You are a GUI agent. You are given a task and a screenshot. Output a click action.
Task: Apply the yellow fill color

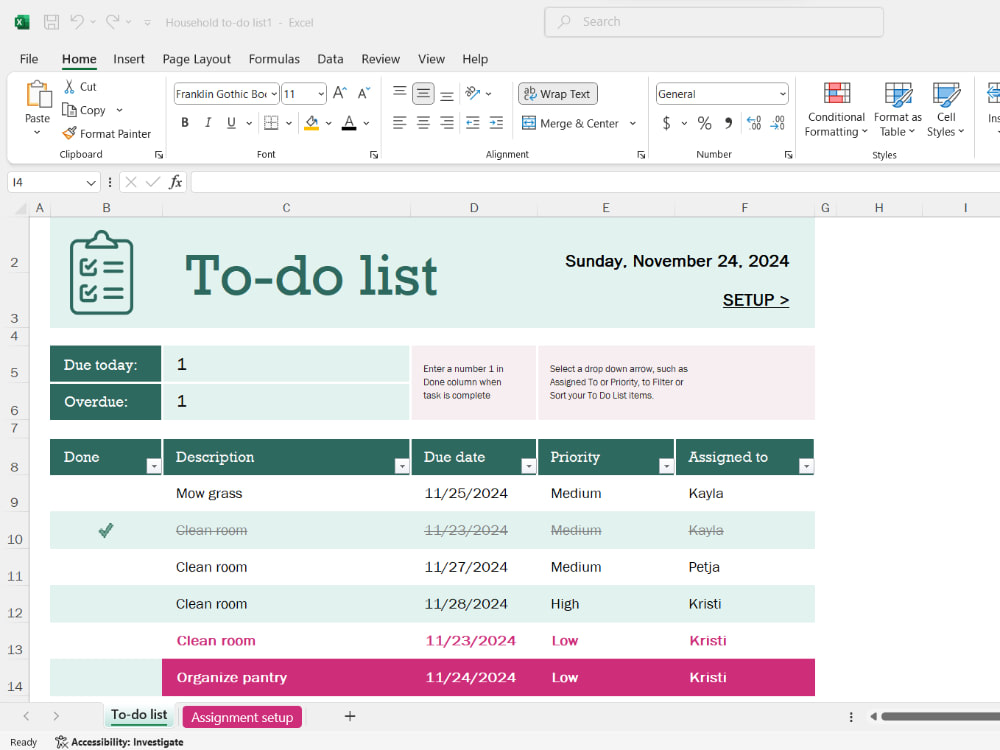(x=312, y=122)
